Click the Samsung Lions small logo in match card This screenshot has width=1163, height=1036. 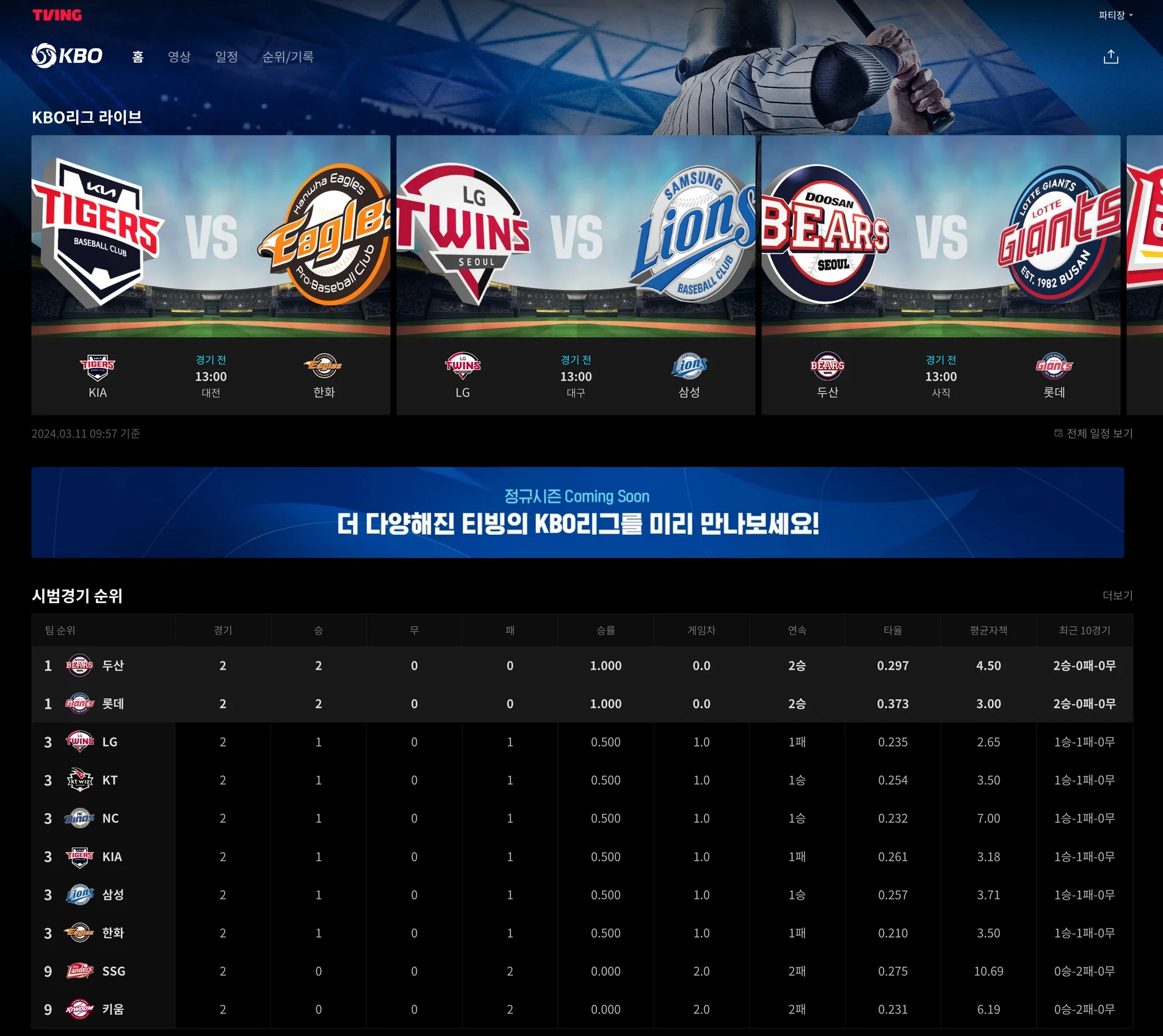coord(689,366)
